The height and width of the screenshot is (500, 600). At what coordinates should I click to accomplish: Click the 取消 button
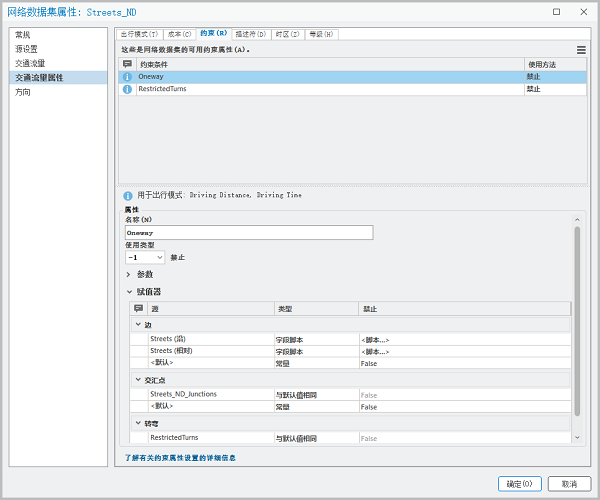pos(568,483)
